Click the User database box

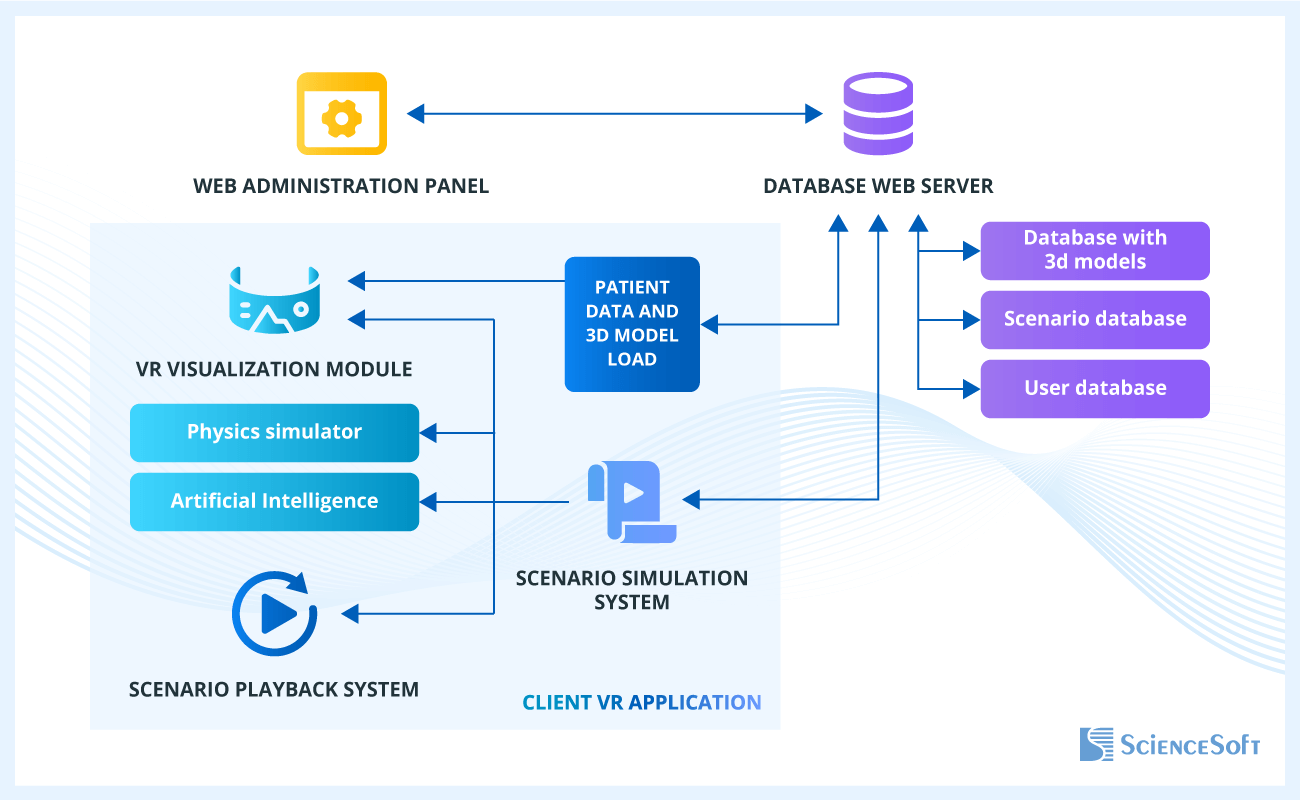tap(1095, 388)
